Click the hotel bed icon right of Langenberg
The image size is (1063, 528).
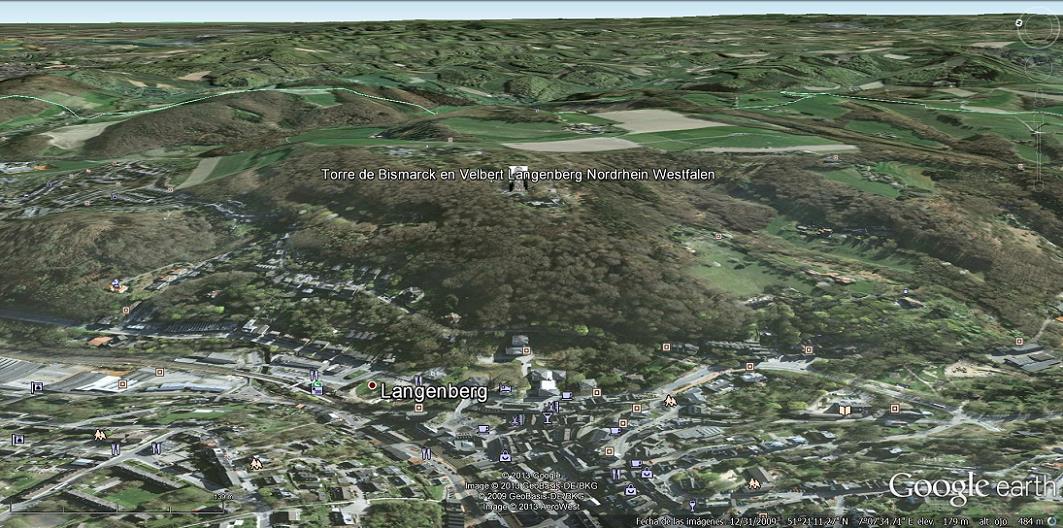(505, 389)
